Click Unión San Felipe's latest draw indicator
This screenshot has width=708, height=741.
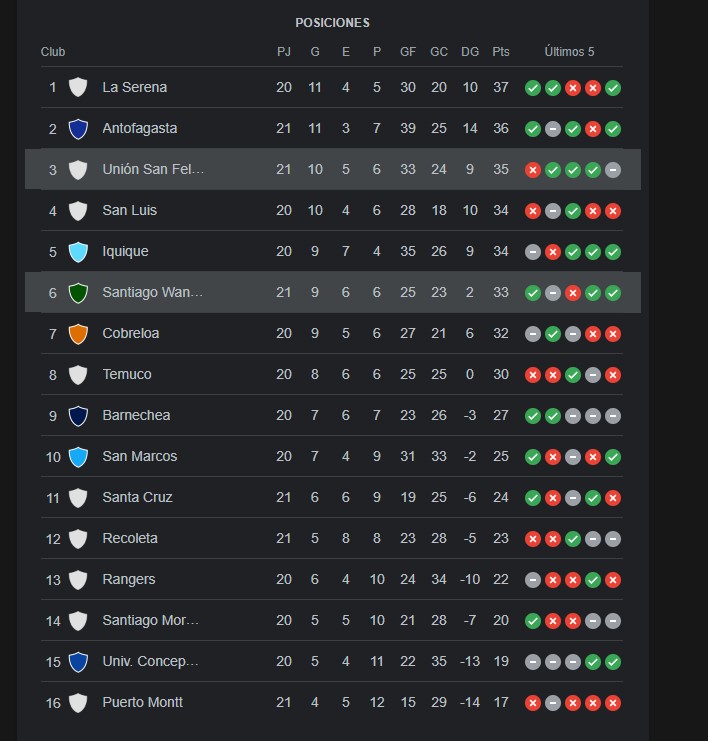click(613, 170)
